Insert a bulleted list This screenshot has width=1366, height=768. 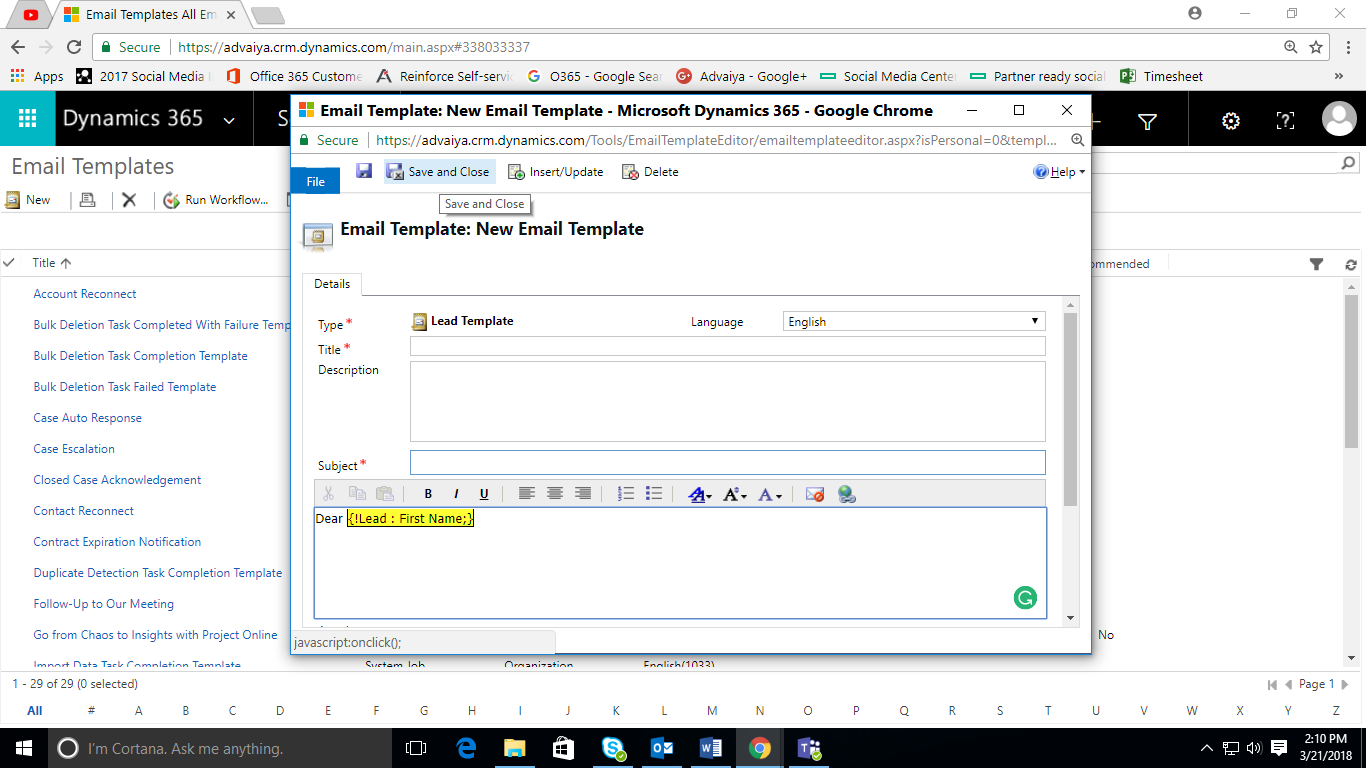click(x=654, y=494)
